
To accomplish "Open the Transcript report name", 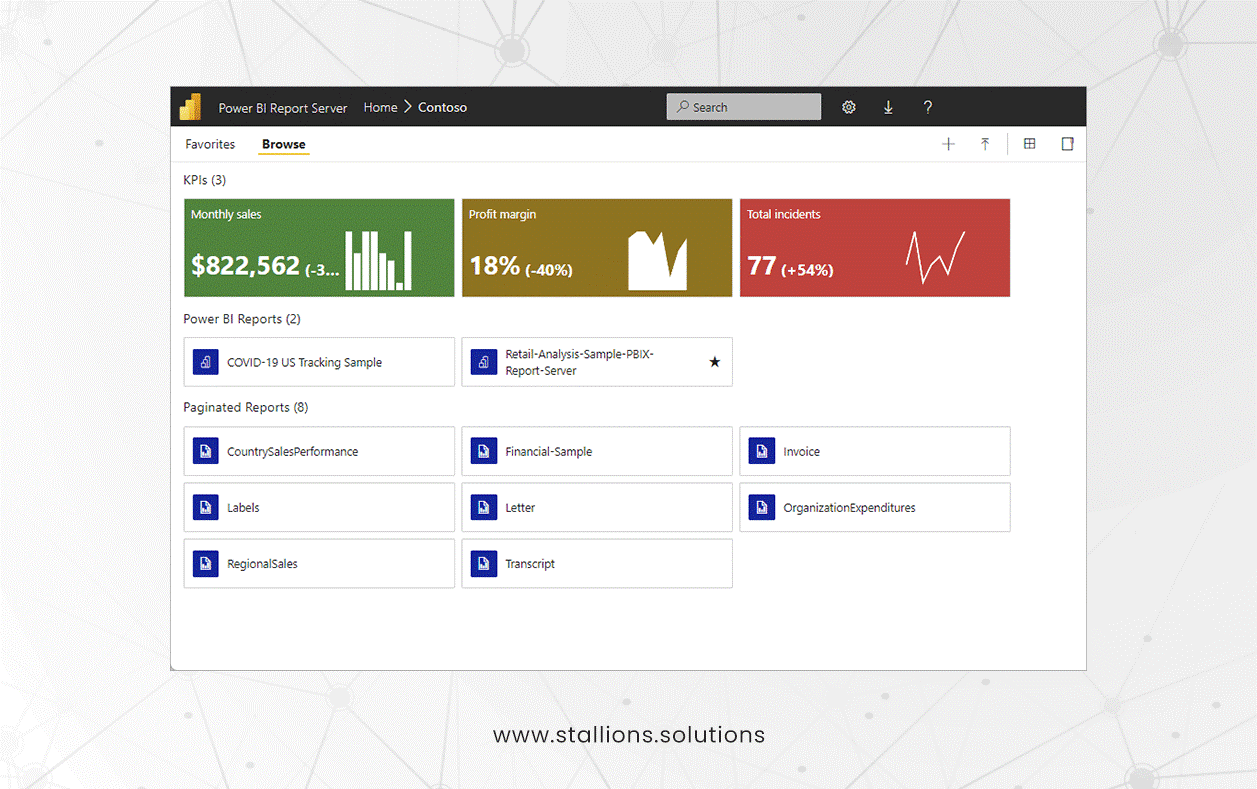I will click(530, 564).
